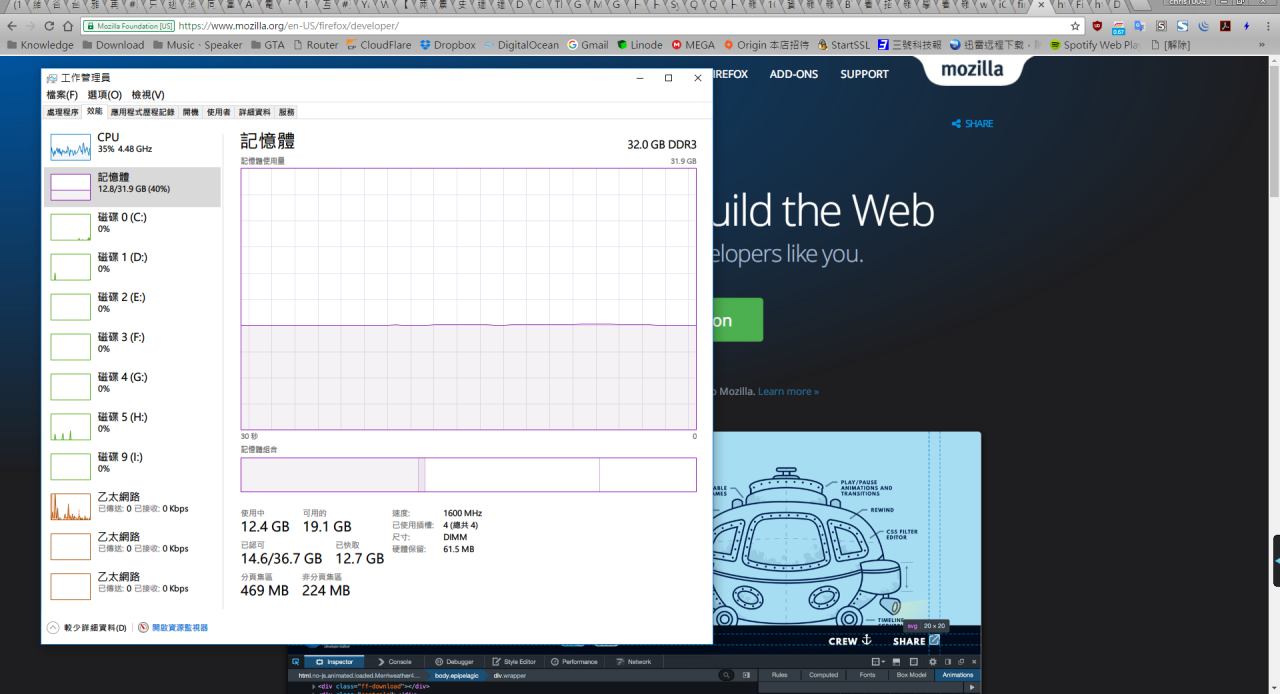Click the Google Translate extension icon
The width and height of the screenshot is (1280, 694).
1140,26
